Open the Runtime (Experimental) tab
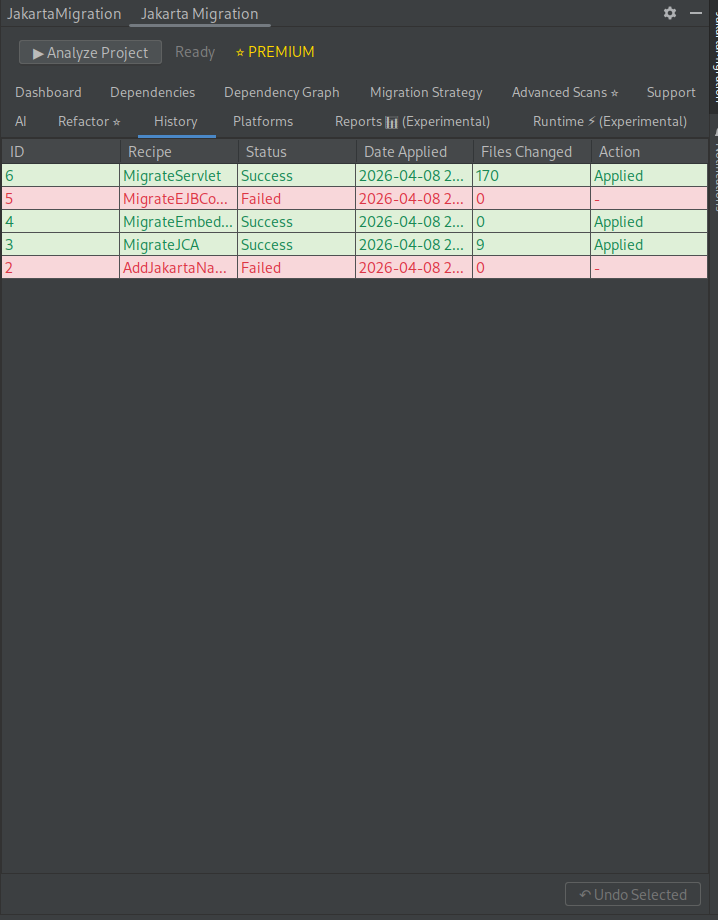 click(x=609, y=121)
